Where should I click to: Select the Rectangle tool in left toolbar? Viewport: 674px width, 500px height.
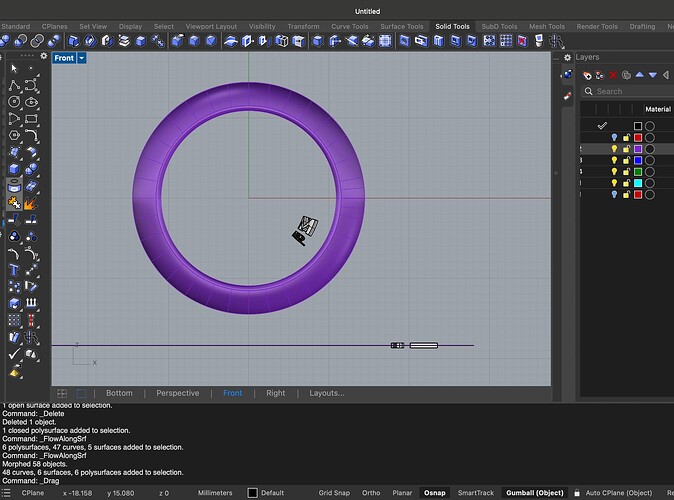[x=31, y=119]
